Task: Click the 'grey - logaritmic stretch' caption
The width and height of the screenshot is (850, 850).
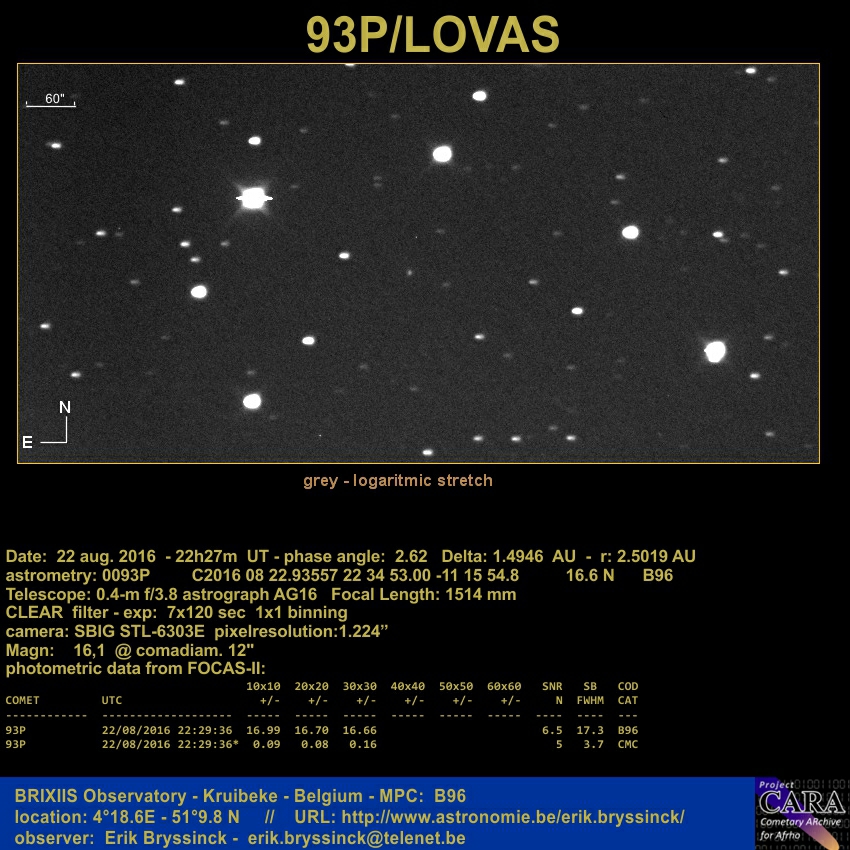Action: (398, 481)
